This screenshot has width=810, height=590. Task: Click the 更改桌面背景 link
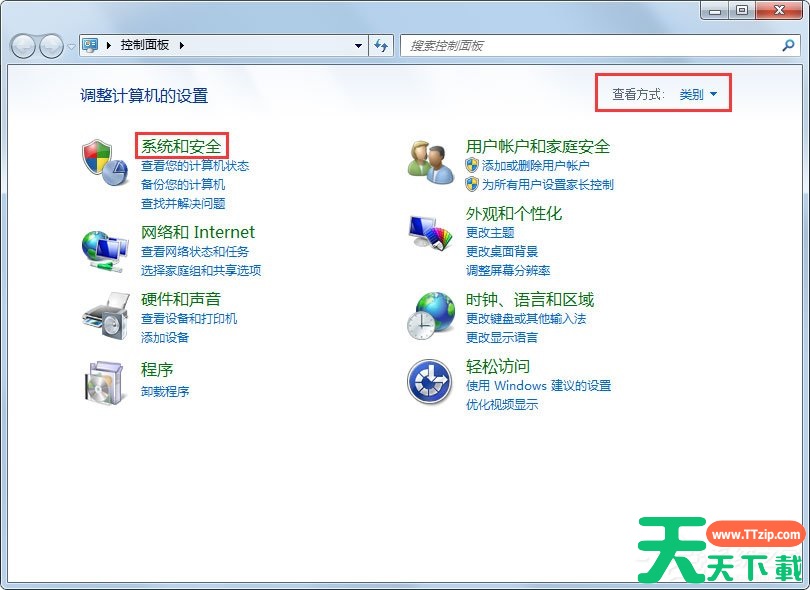[x=502, y=251]
